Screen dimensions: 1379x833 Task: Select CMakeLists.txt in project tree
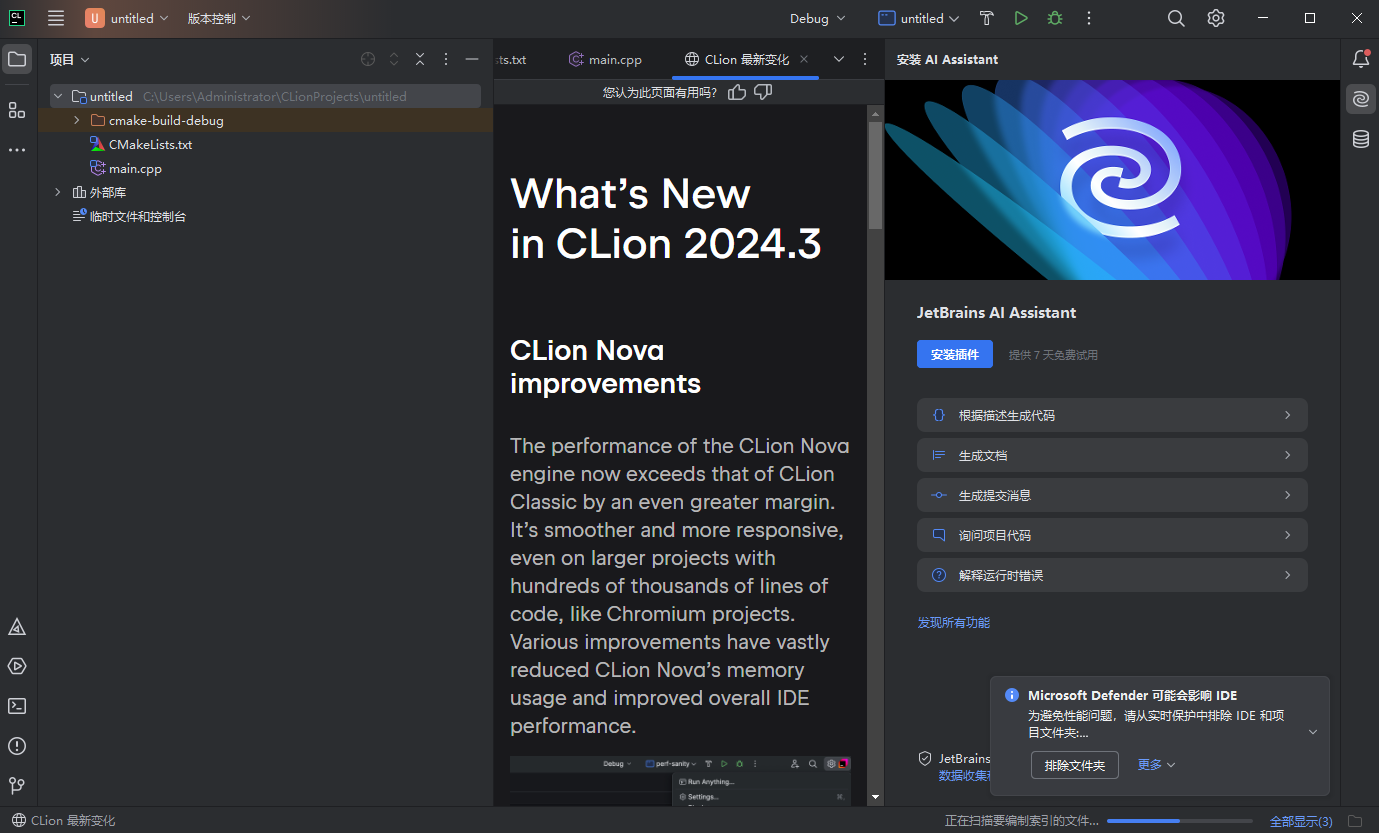point(150,144)
